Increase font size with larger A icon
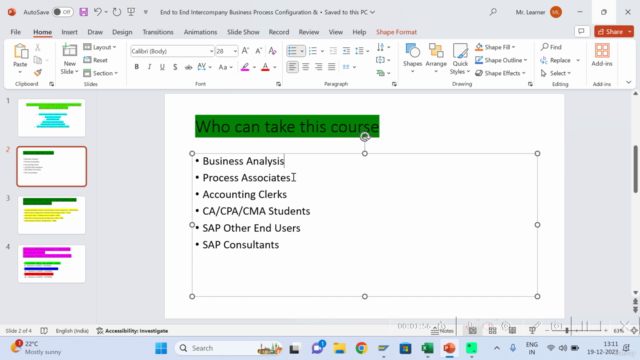The image size is (640, 360). pos(245,51)
